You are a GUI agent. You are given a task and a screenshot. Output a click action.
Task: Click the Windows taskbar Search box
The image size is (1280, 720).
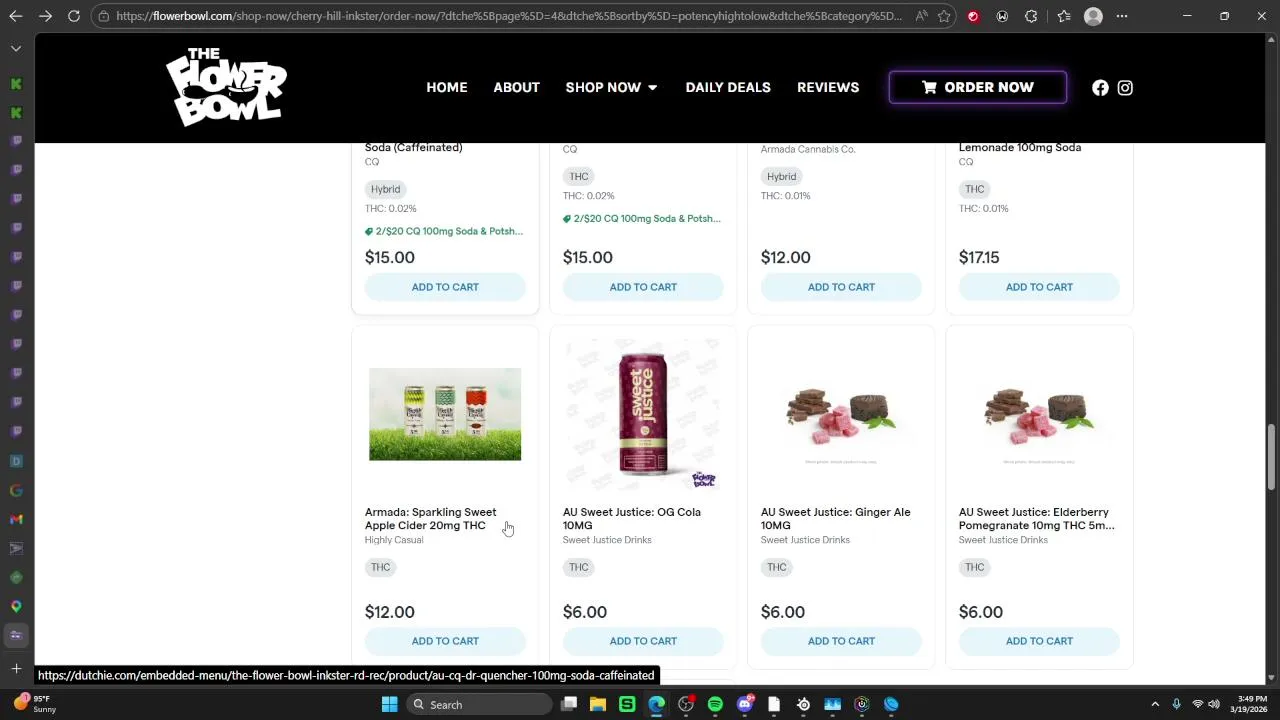[480, 704]
